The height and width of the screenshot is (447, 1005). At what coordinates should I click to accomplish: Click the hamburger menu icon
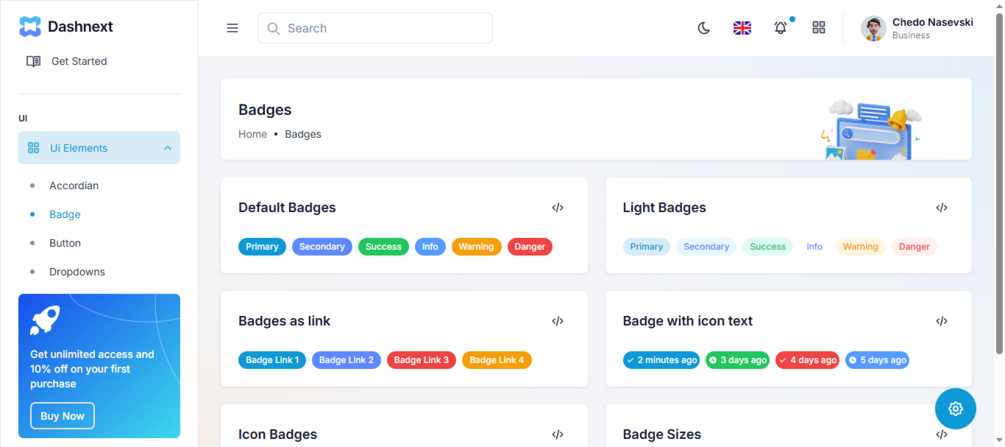point(232,28)
